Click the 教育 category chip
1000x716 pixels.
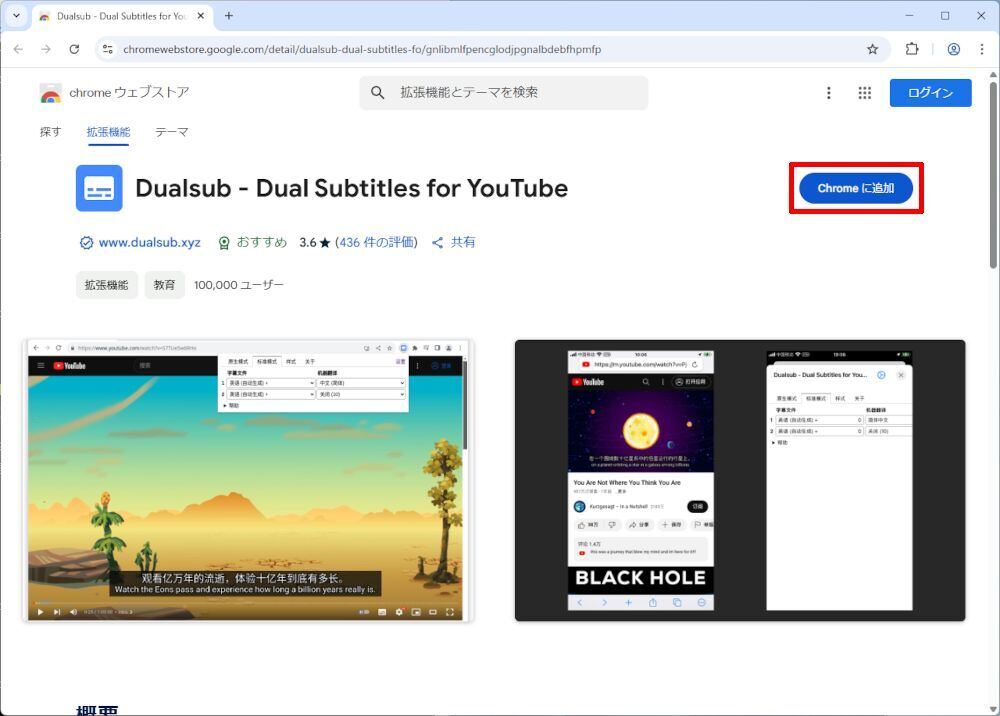tap(165, 285)
